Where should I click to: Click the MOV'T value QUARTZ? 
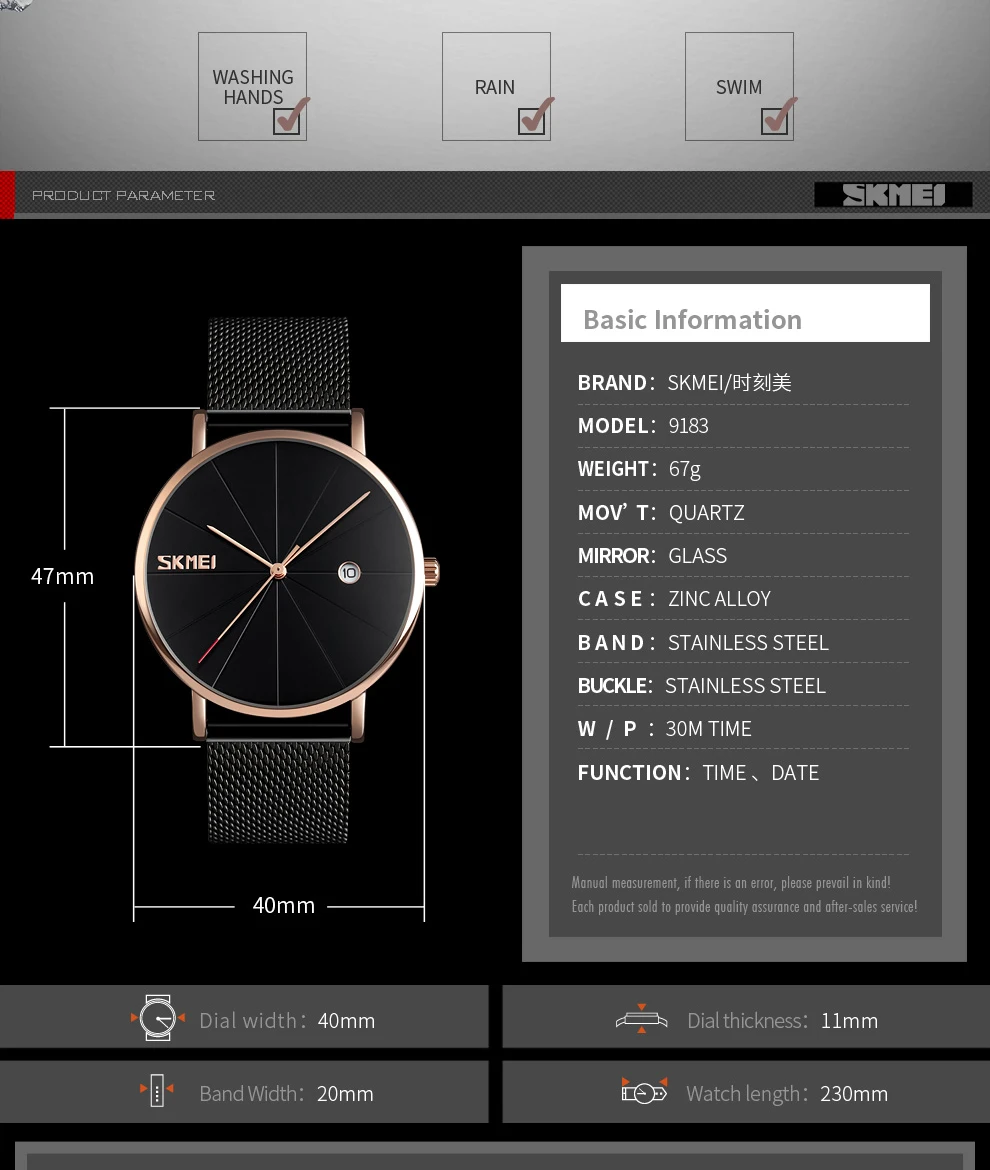pyautogui.click(x=706, y=513)
